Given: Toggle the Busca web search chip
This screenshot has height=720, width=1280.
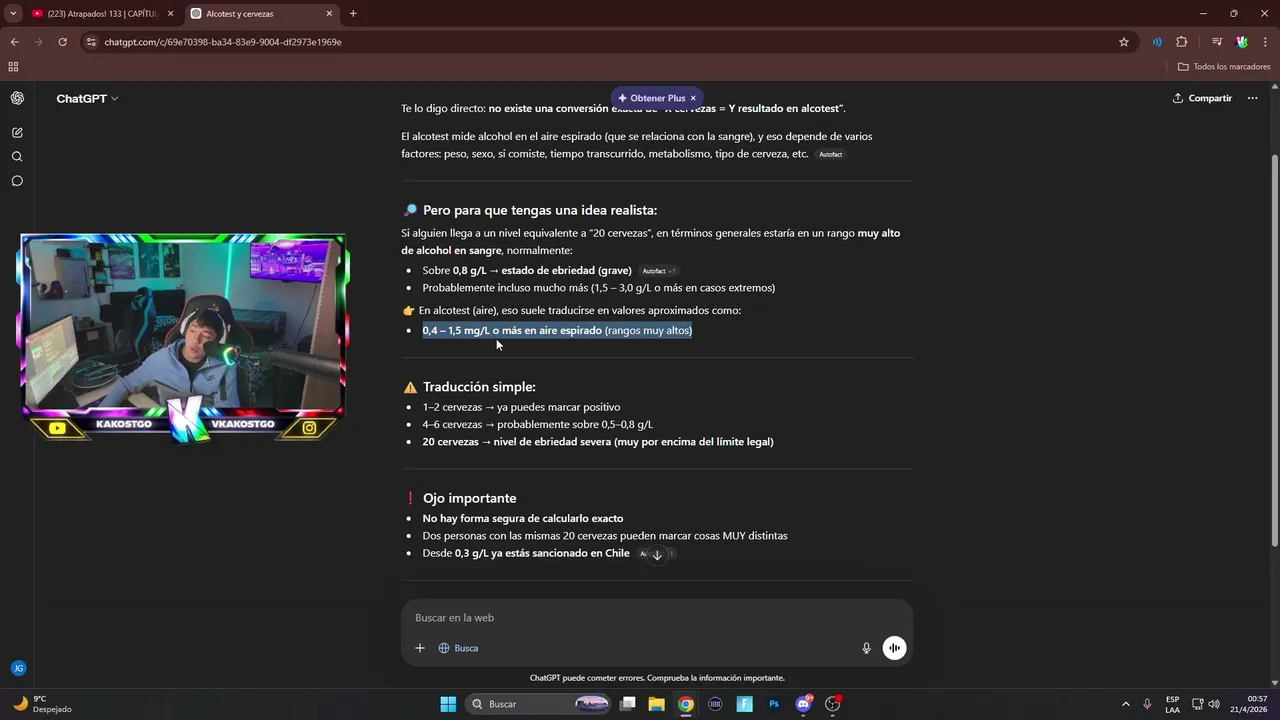Looking at the screenshot, I should coord(458,648).
